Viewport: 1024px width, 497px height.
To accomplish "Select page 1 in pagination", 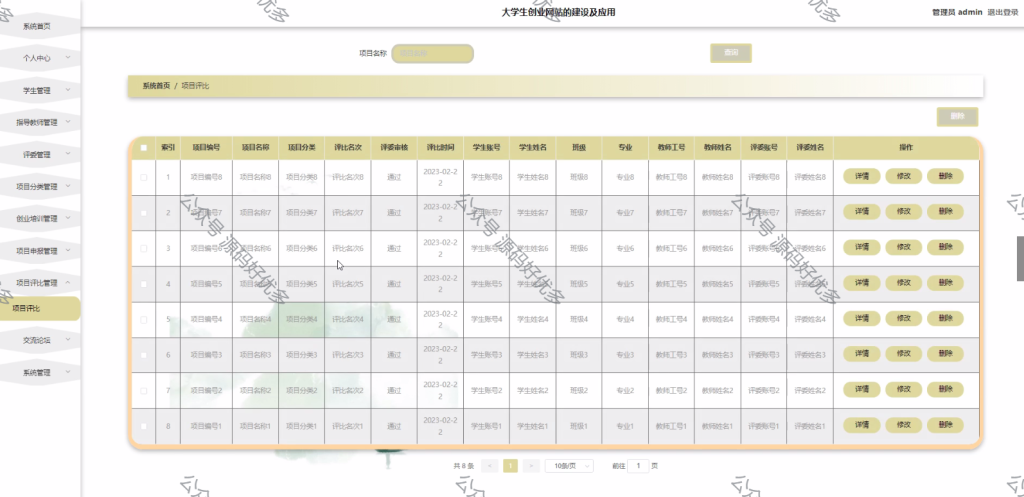I will point(510,466).
